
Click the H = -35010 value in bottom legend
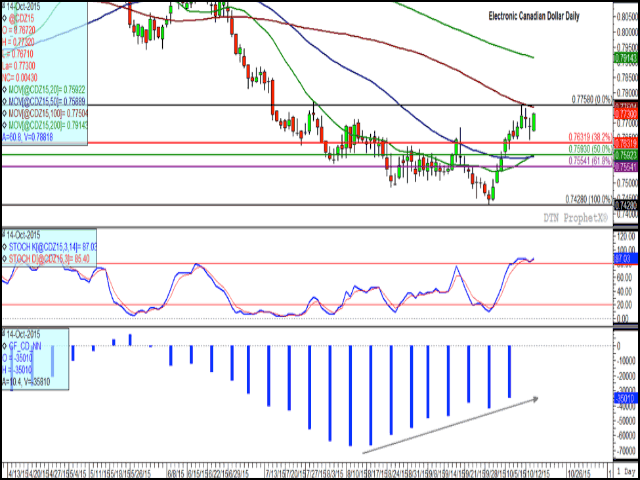(x=17, y=369)
